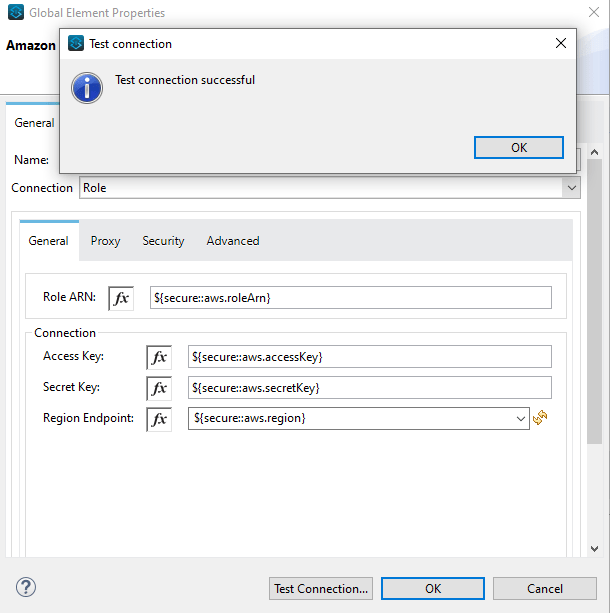Click the 'Access Key:' label
This screenshot has height=613, width=610.
click(x=73, y=356)
